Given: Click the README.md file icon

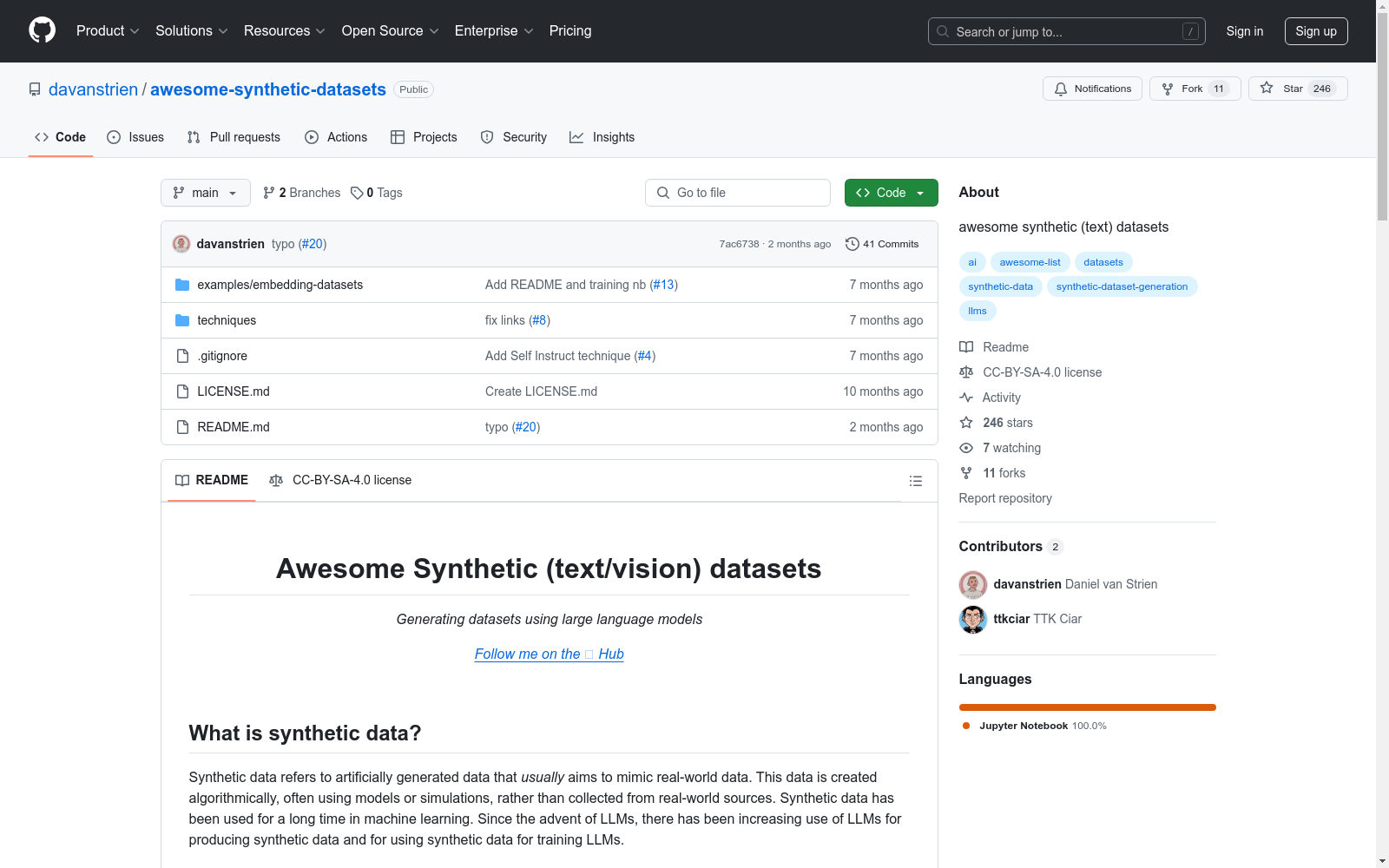Looking at the screenshot, I should (182, 427).
